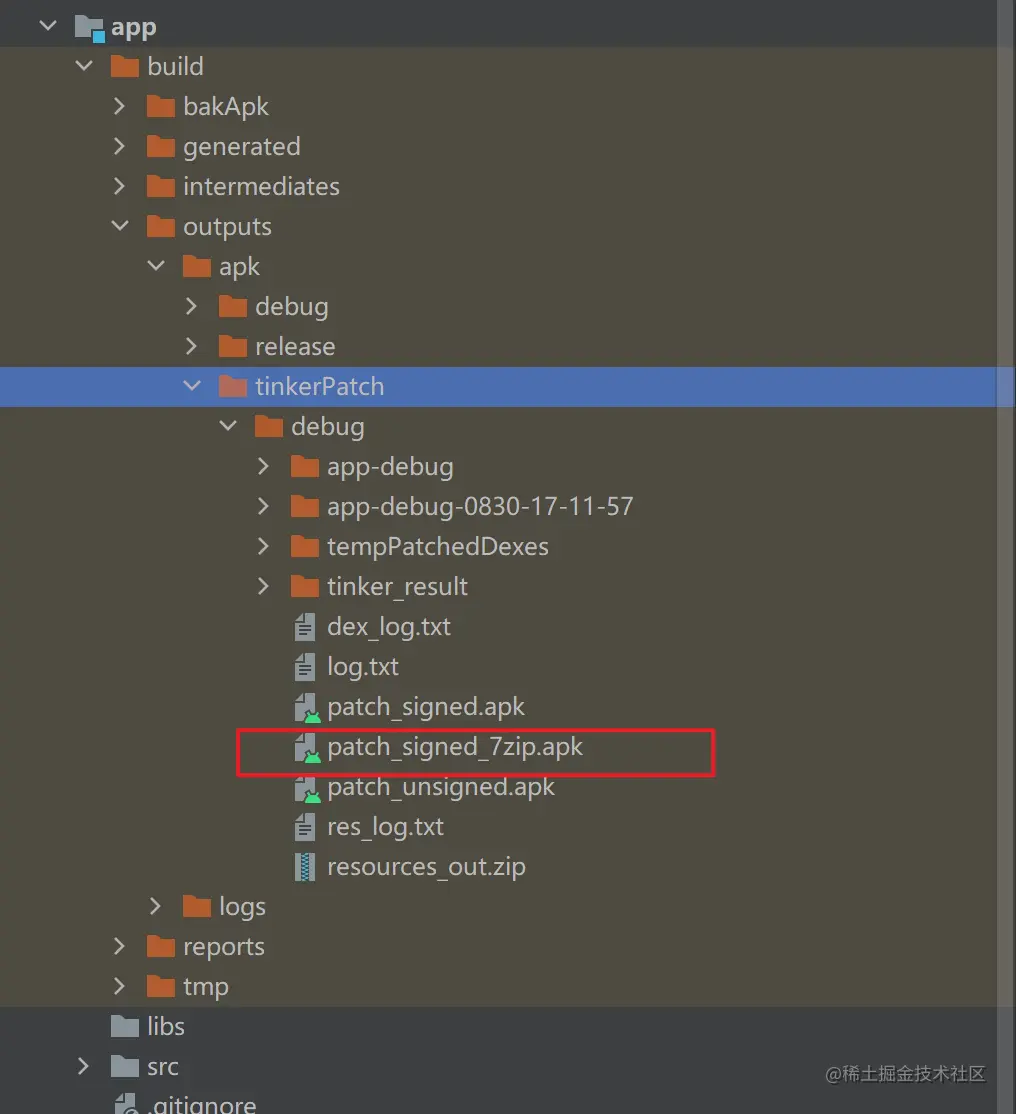Click the tempPatchedDexes folder icon
Viewport: 1016px width, 1114px height.
305,546
